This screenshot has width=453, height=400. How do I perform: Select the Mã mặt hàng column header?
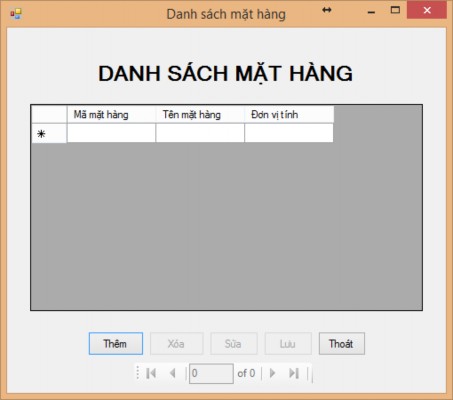pos(111,115)
